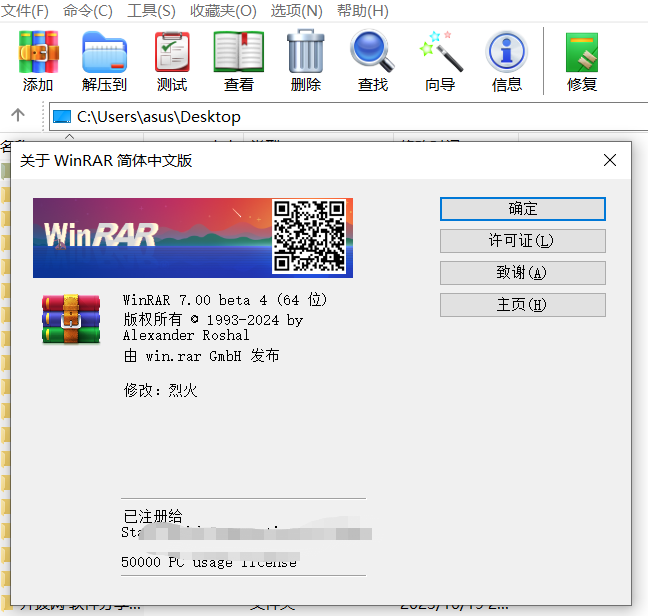This screenshot has height=616, width=648.
Task: Open the View (查看) book icon
Action: point(238,52)
